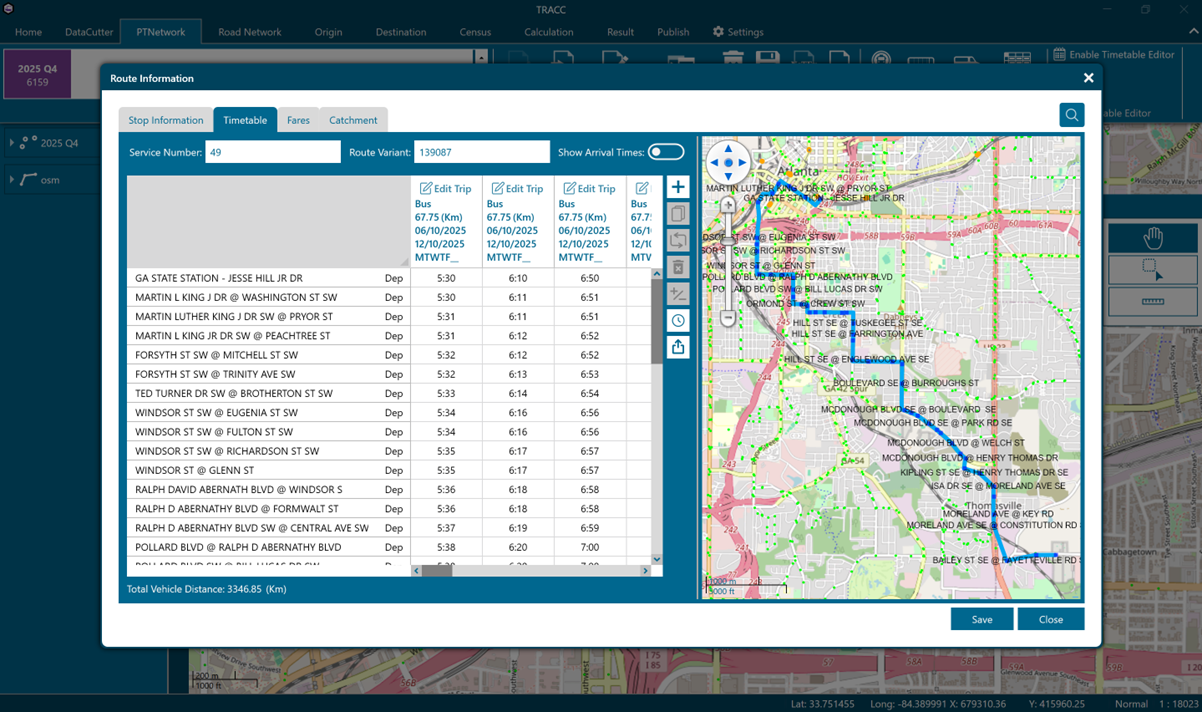Image resolution: width=1202 pixels, height=712 pixels.
Task: Click into the Service Number field
Action: pyautogui.click(x=272, y=152)
